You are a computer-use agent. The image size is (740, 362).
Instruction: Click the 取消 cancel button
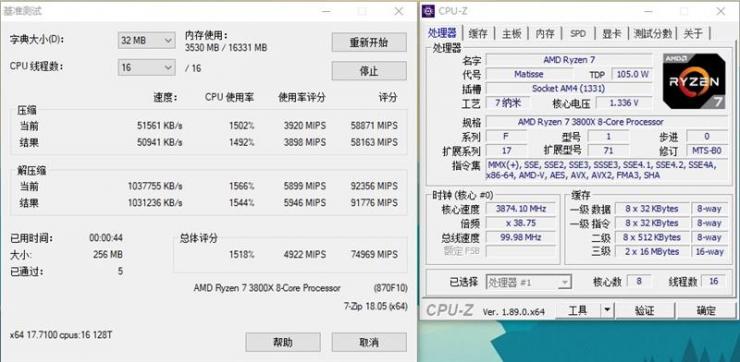coord(369,342)
